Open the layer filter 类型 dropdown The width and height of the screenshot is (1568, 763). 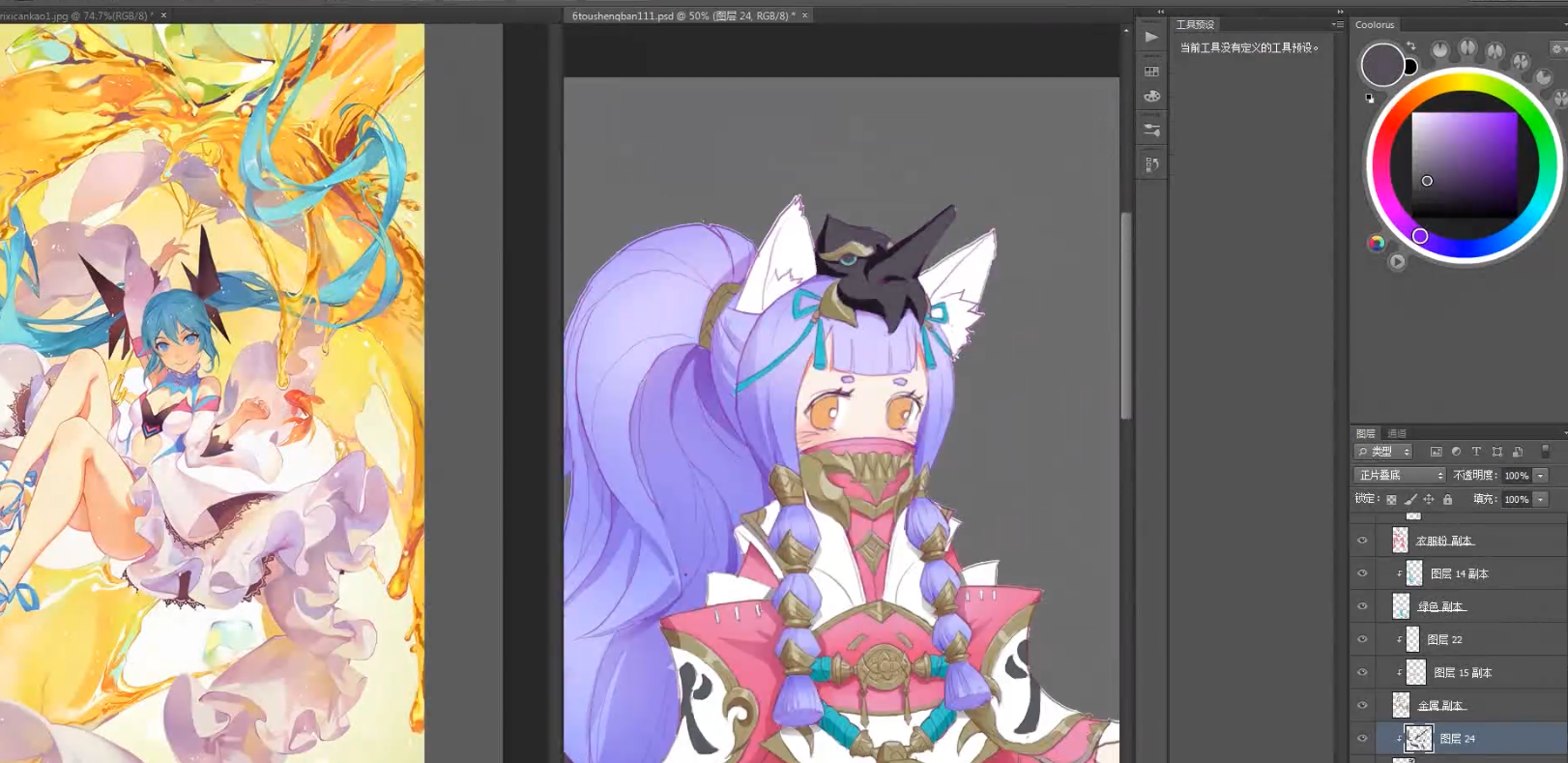point(1383,452)
